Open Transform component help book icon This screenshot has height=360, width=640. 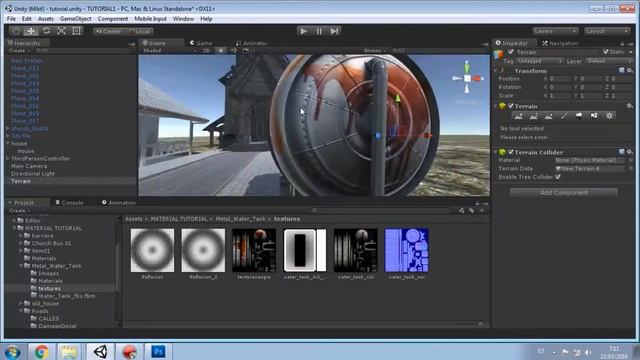click(622, 71)
